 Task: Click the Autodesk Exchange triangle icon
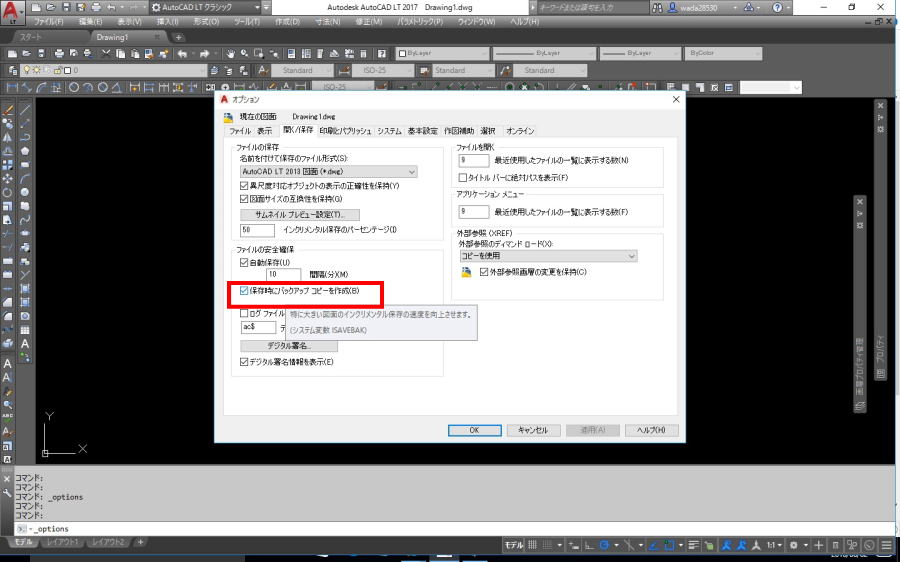(x=749, y=8)
